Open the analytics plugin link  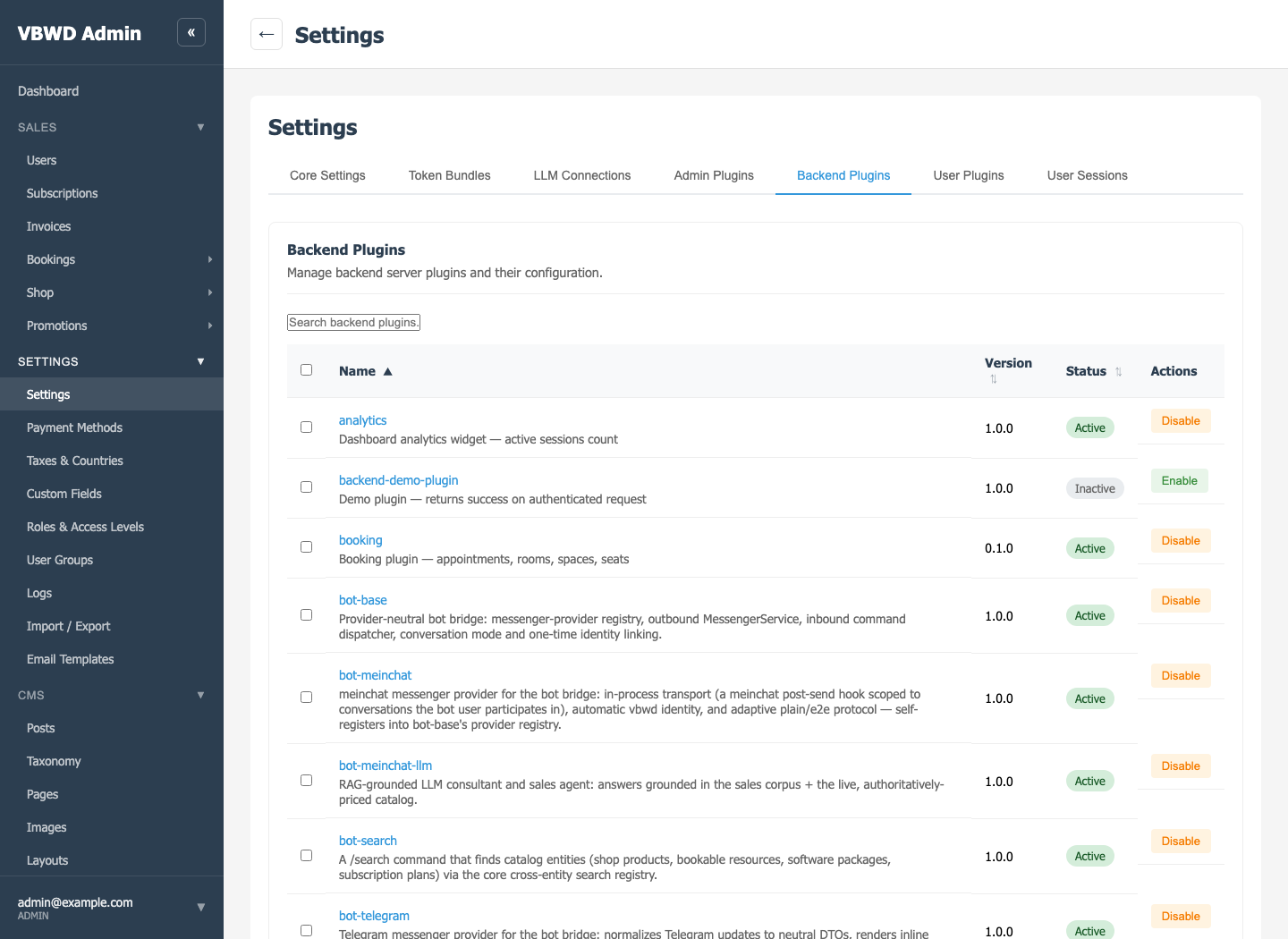click(x=362, y=420)
